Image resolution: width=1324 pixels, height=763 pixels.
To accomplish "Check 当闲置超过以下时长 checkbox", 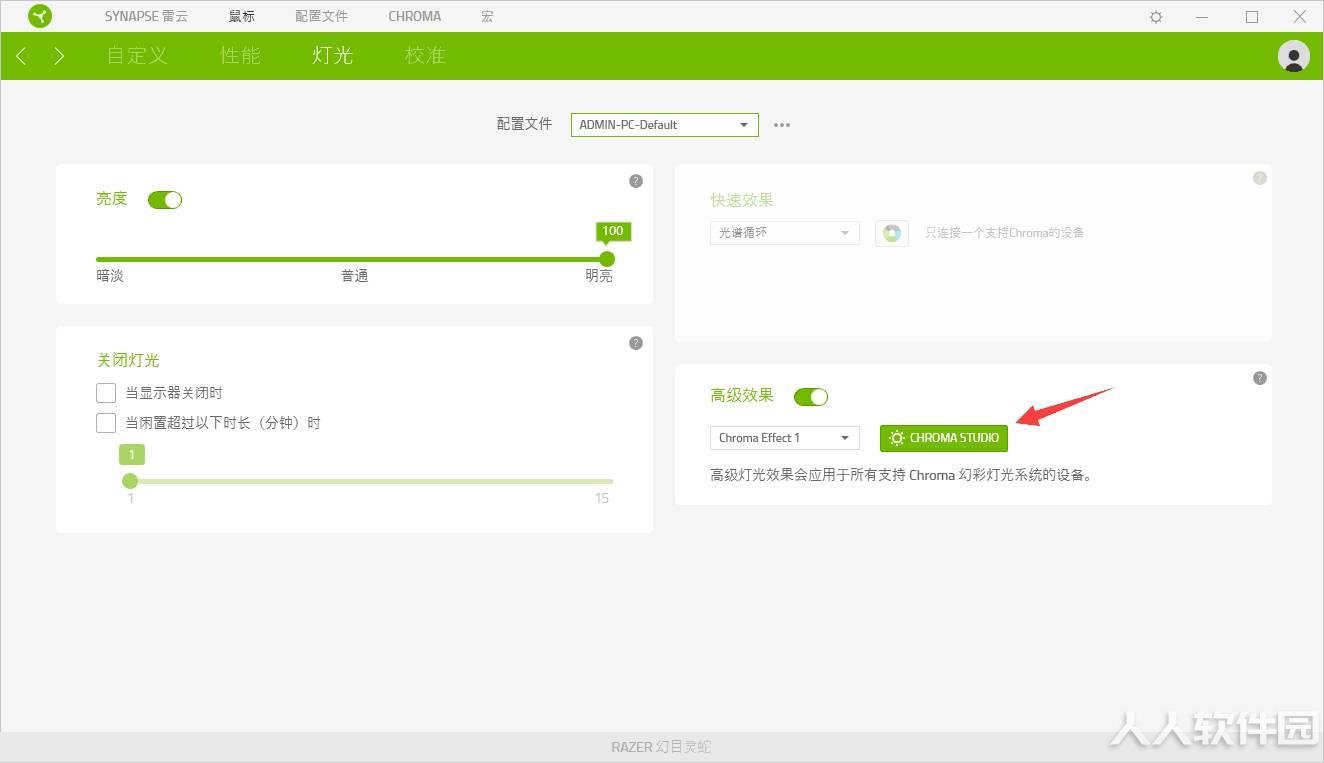I will coord(106,423).
